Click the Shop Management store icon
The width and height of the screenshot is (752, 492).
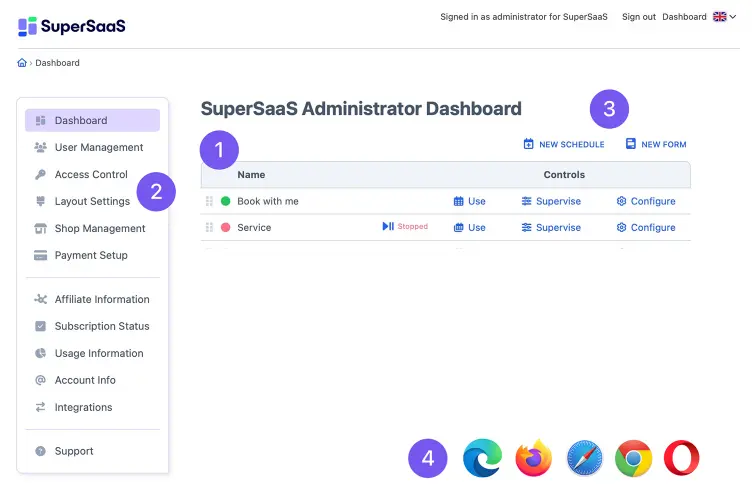click(40, 228)
